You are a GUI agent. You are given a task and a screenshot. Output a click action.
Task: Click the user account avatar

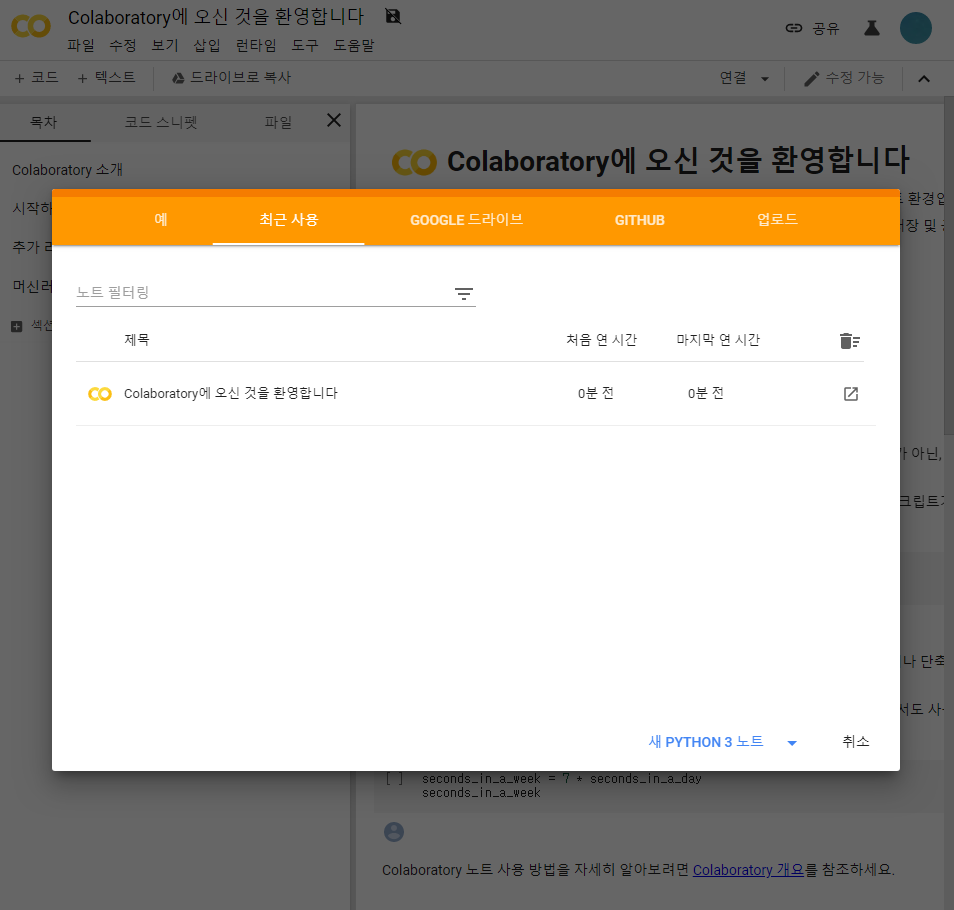pyautogui.click(x=916, y=28)
